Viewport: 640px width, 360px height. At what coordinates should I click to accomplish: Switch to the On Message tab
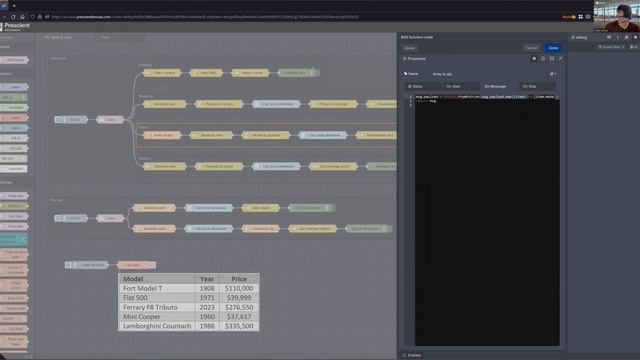498,87
